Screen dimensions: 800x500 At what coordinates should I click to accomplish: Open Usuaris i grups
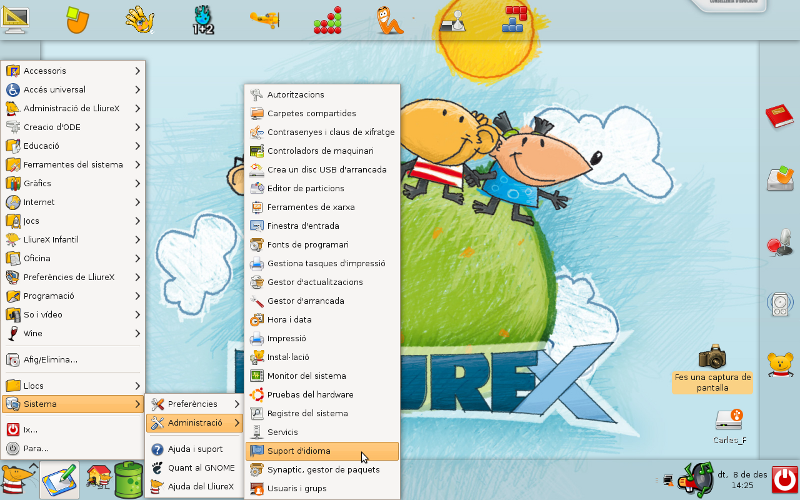(x=322, y=488)
